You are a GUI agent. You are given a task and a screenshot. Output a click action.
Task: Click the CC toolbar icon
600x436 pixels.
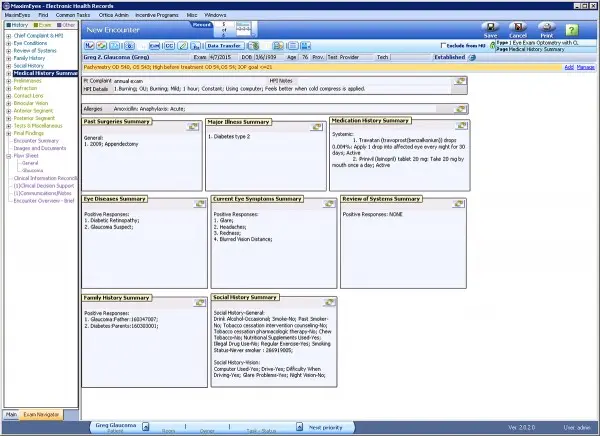click(169, 46)
